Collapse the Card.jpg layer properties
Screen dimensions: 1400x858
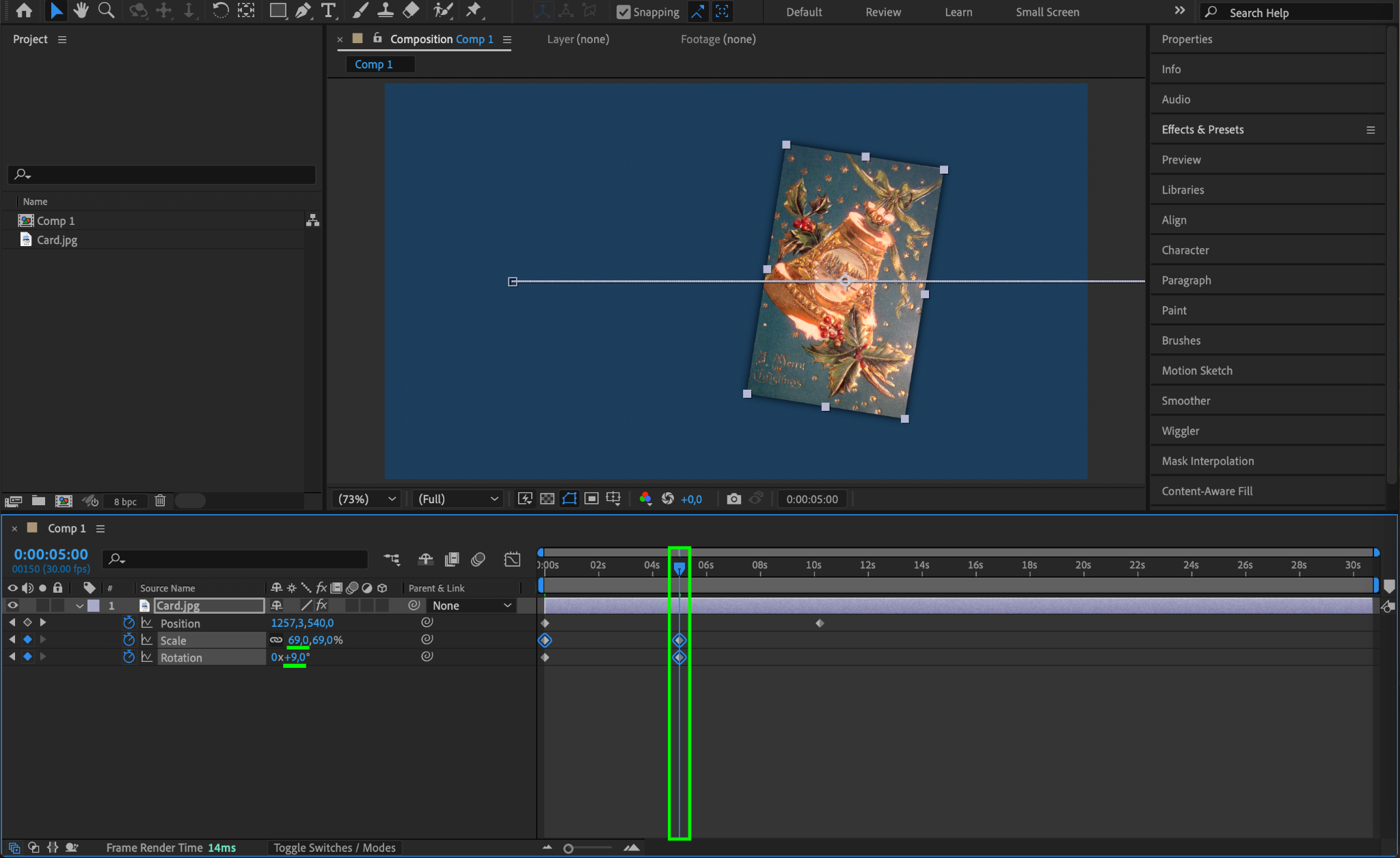(x=80, y=606)
